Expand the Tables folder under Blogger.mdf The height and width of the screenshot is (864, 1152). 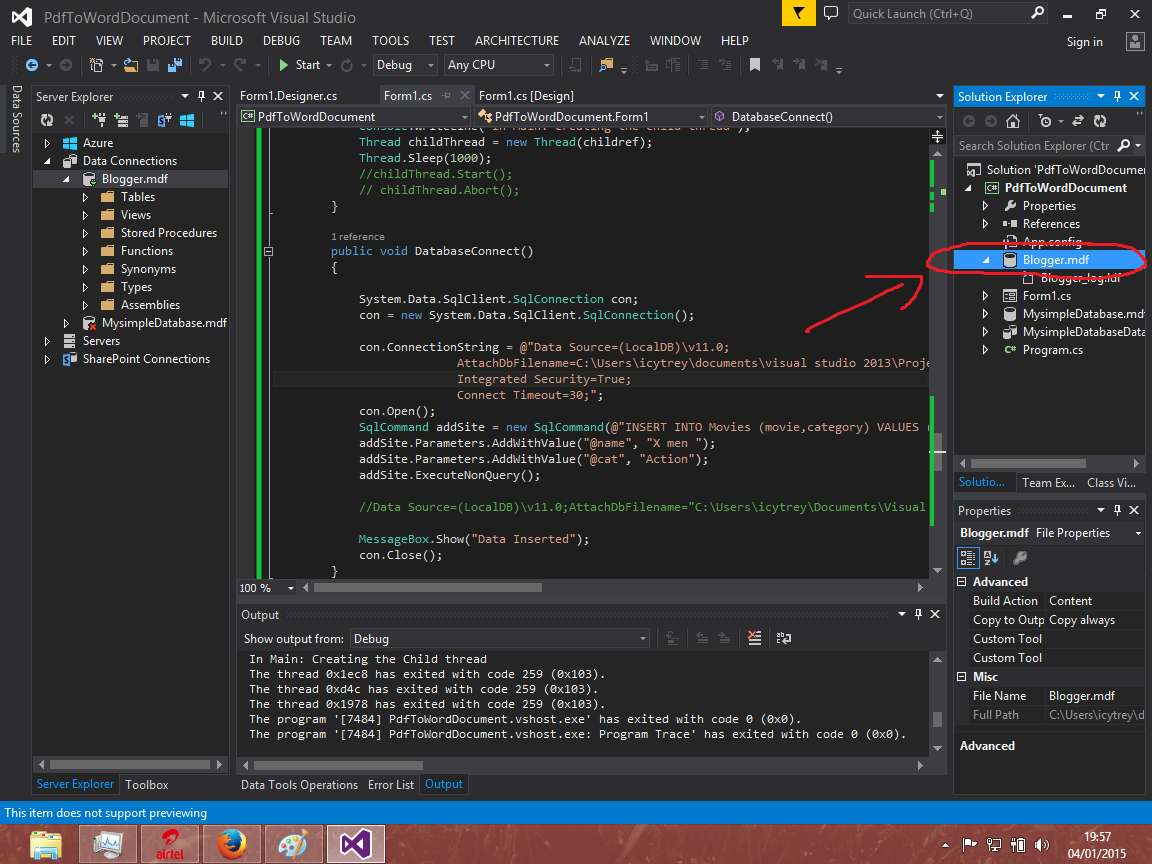(x=85, y=197)
